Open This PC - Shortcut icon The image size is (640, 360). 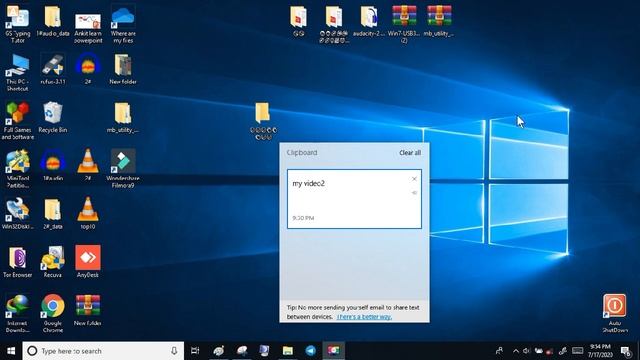(17, 73)
